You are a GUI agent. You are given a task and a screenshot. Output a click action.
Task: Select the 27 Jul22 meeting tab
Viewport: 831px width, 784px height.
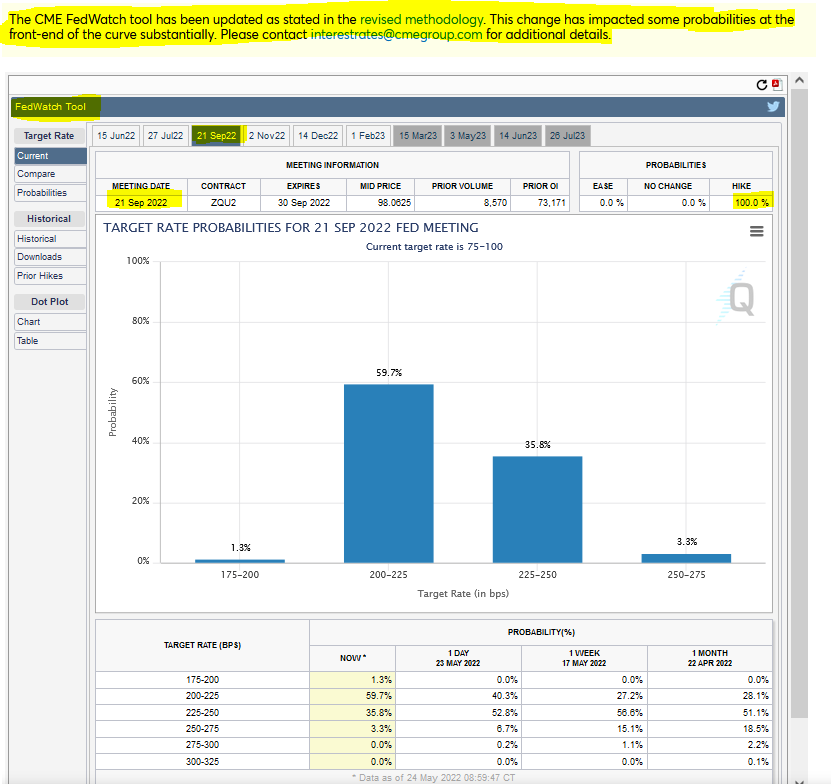coord(165,136)
